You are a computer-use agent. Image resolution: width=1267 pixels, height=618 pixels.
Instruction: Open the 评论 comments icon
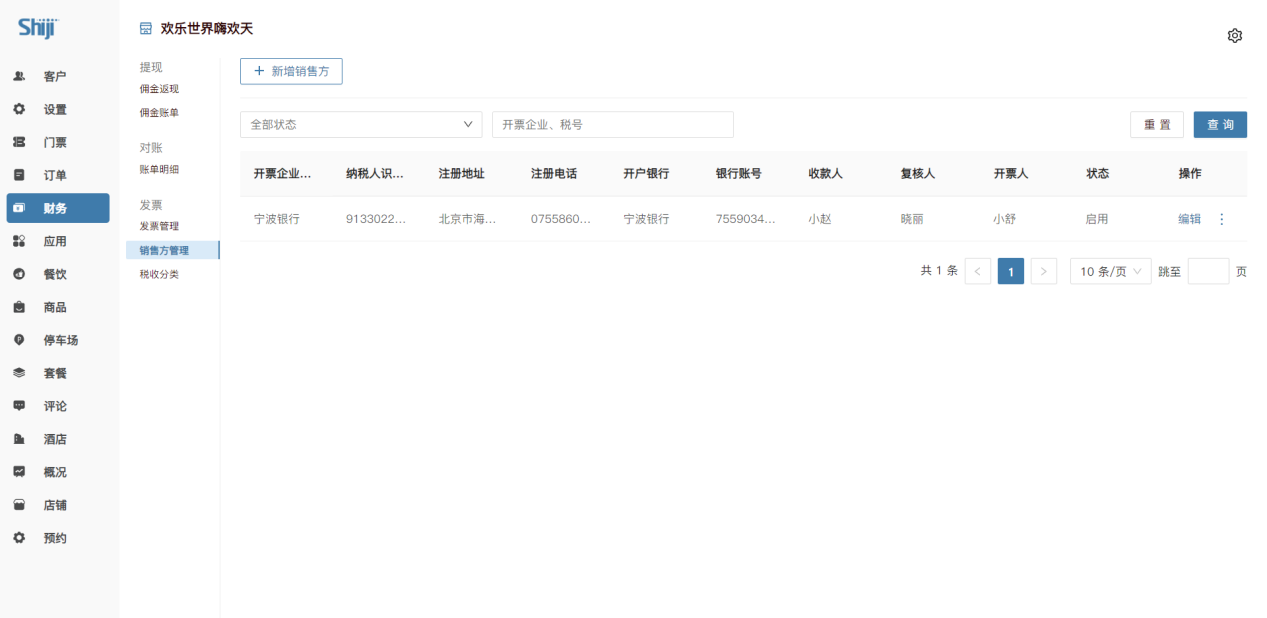click(19, 406)
